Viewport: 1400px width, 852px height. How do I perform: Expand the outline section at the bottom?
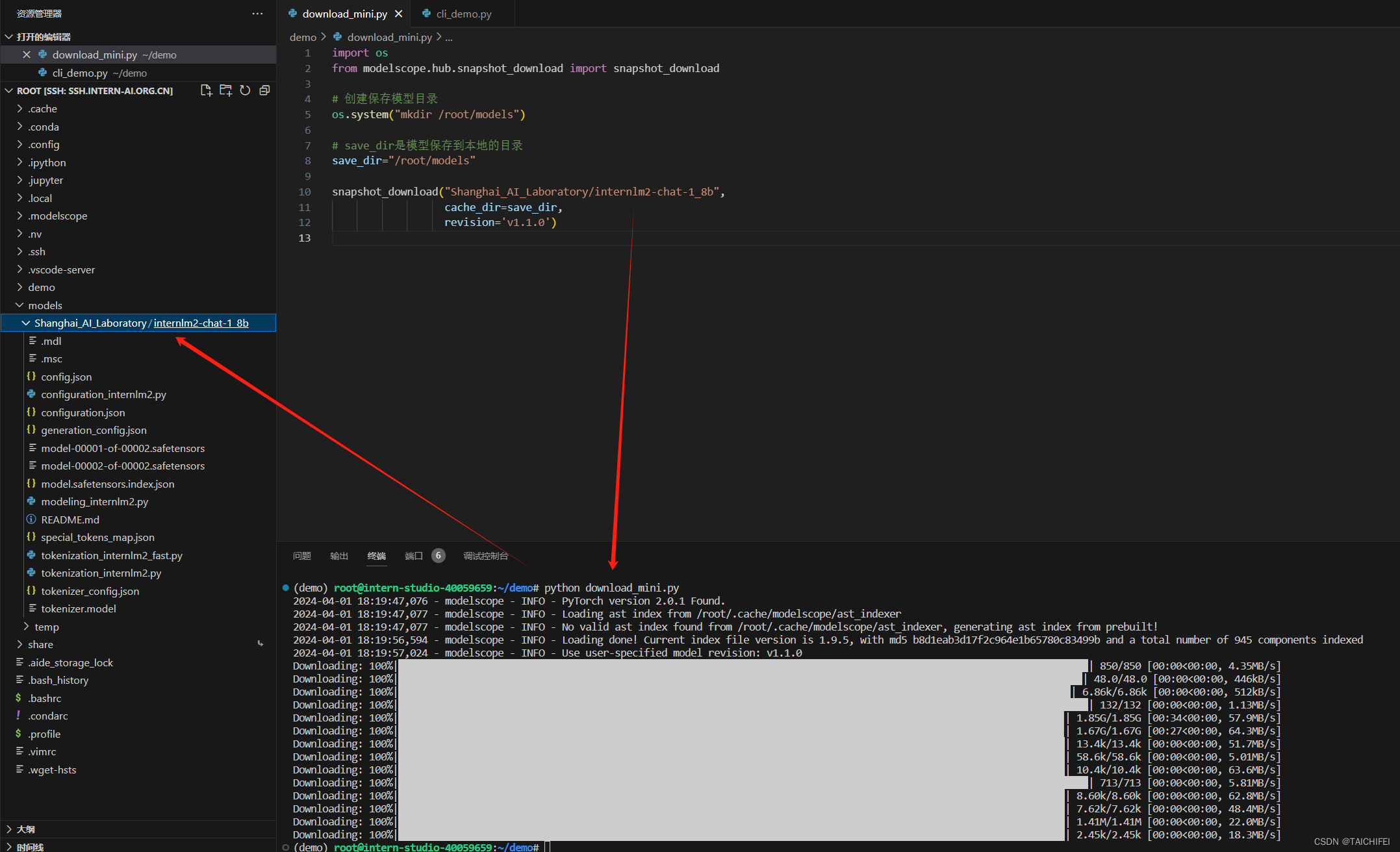(x=26, y=829)
